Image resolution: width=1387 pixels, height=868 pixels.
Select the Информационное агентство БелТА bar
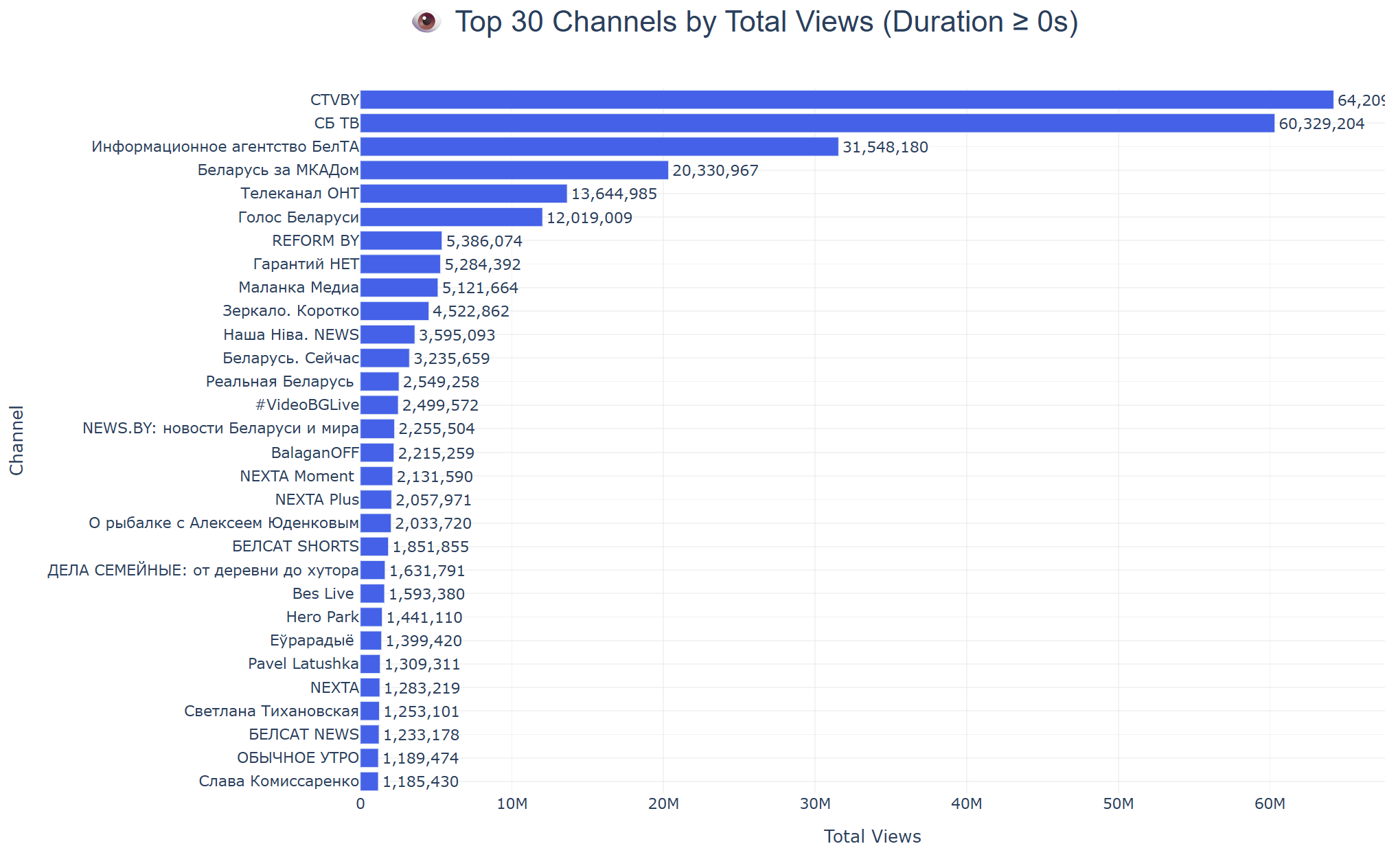tap(599, 147)
